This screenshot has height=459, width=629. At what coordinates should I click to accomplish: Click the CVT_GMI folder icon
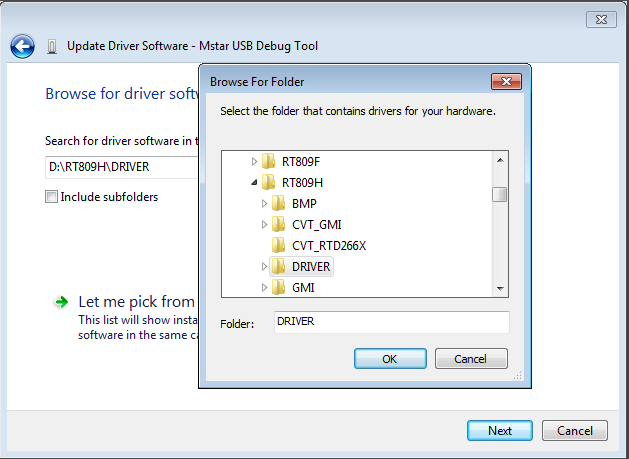tap(278, 224)
